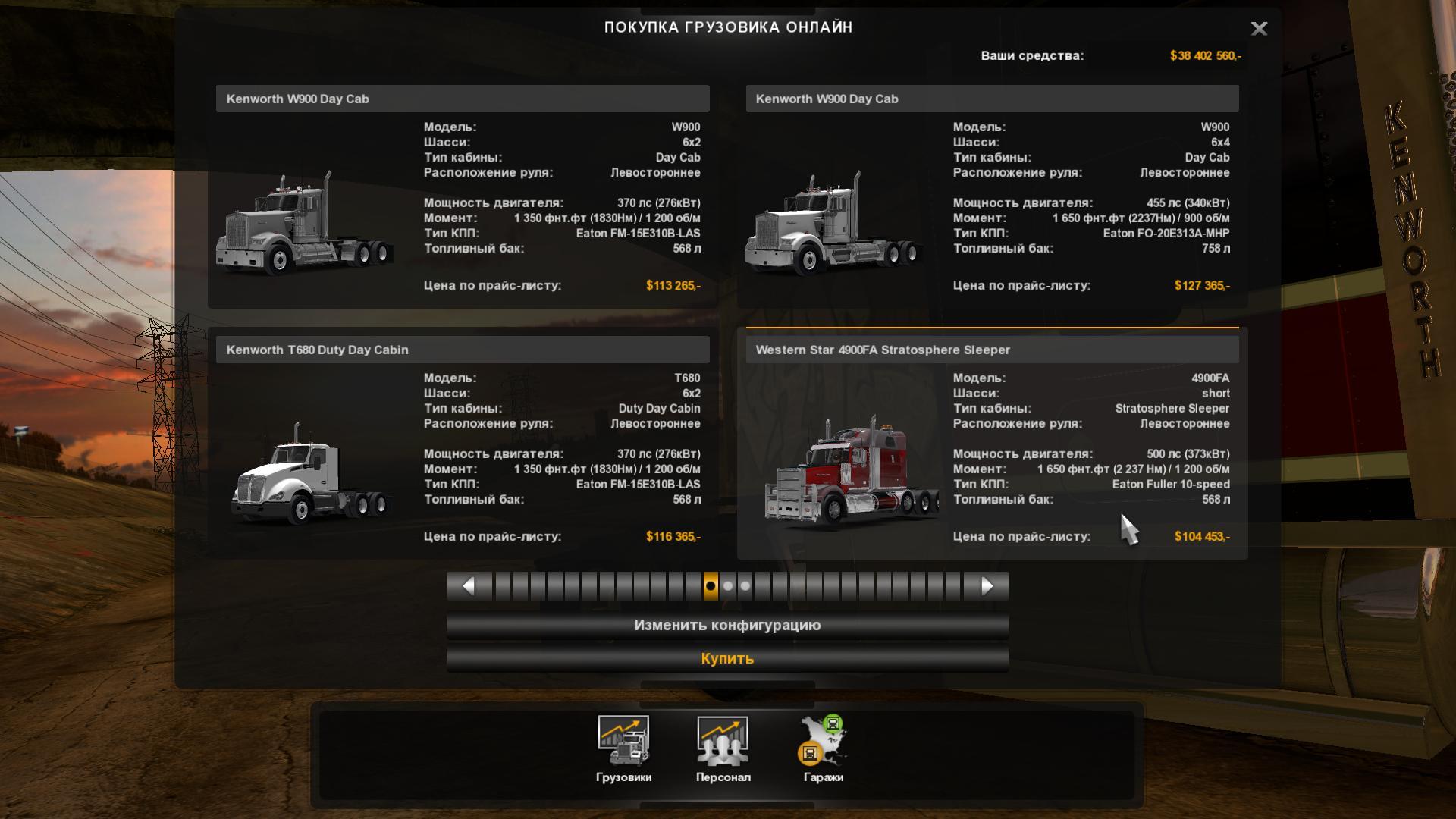This screenshot has width=1456, height=819.
Task: Click the $116 365 price
Action: click(x=673, y=537)
